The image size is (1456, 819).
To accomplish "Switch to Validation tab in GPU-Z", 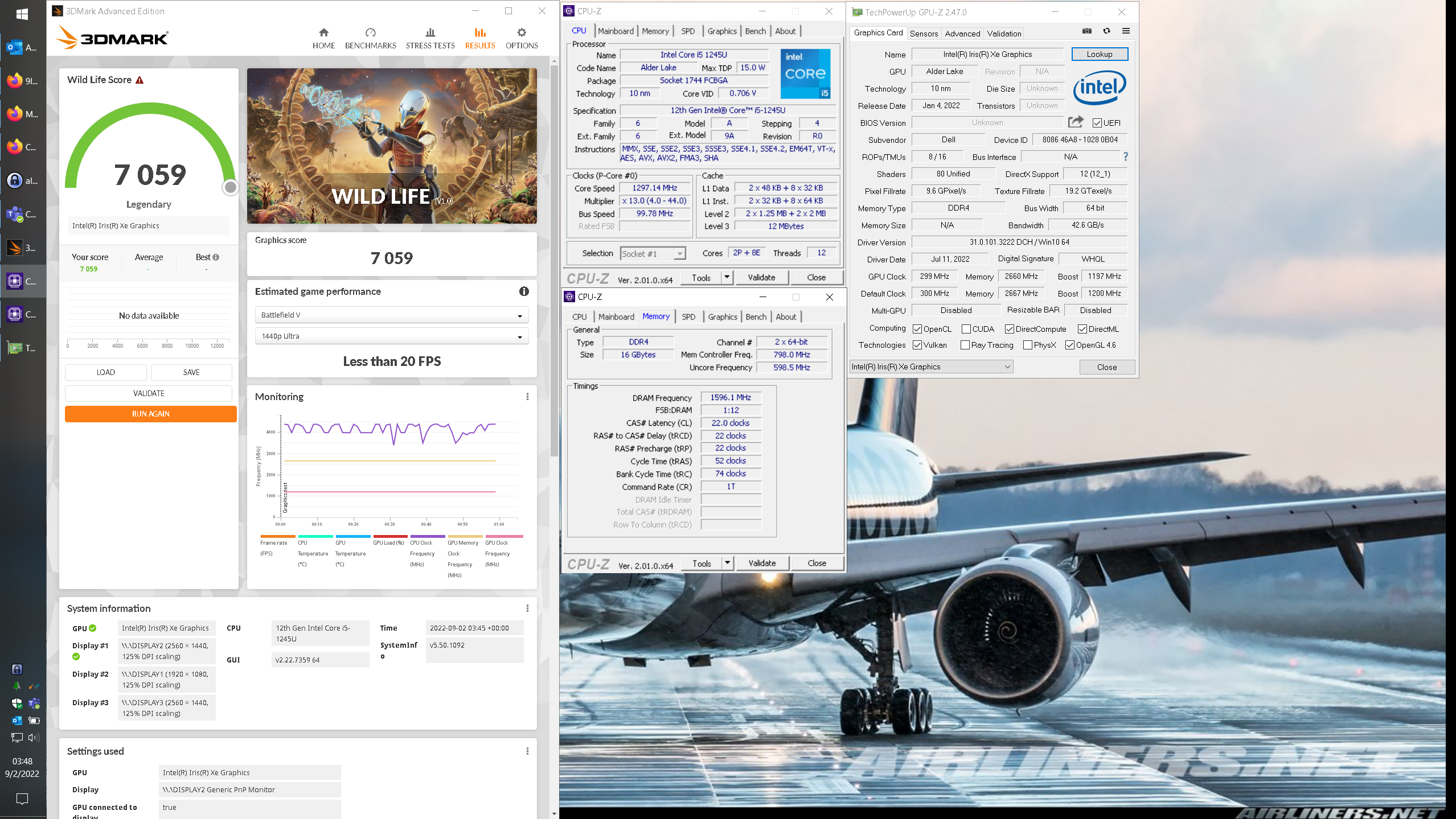I will pos(1004,34).
